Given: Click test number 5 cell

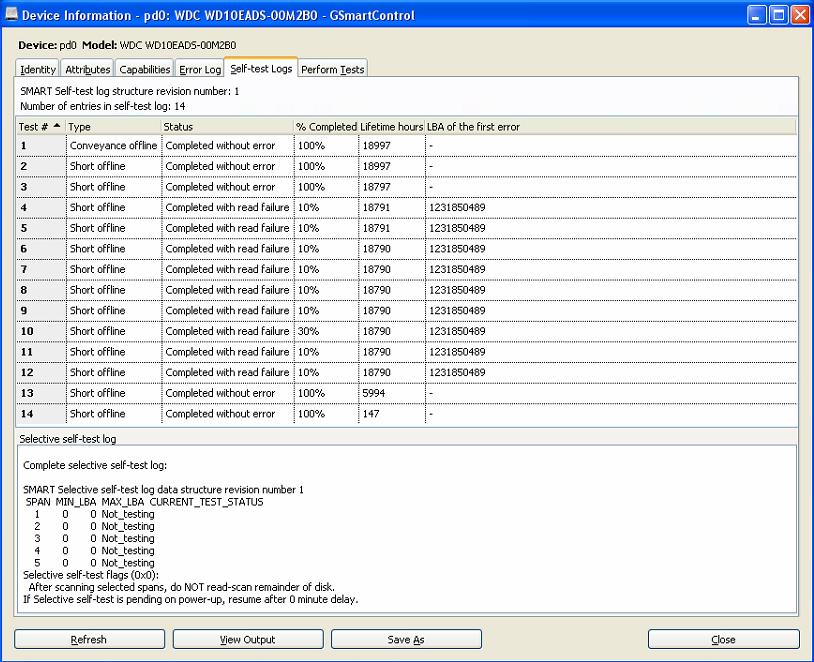Looking at the screenshot, I should 41,228.
